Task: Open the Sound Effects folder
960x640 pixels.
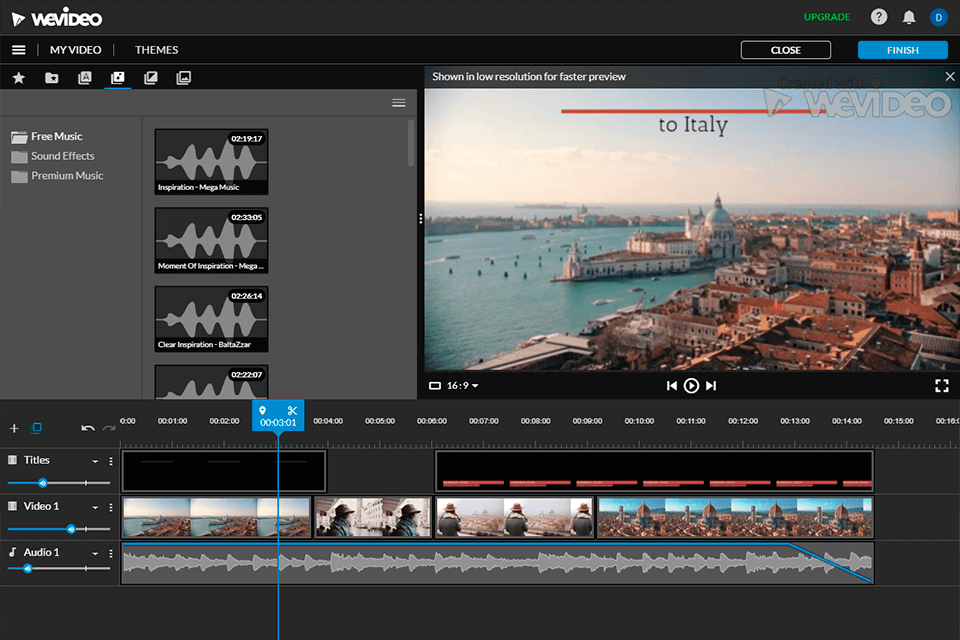Action: click(x=53, y=156)
